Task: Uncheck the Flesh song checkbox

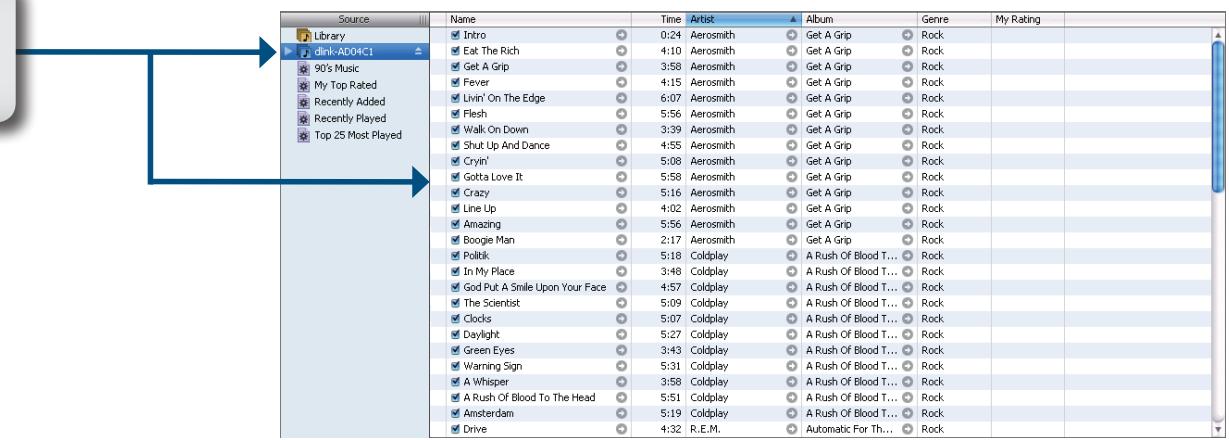Action: [456, 114]
